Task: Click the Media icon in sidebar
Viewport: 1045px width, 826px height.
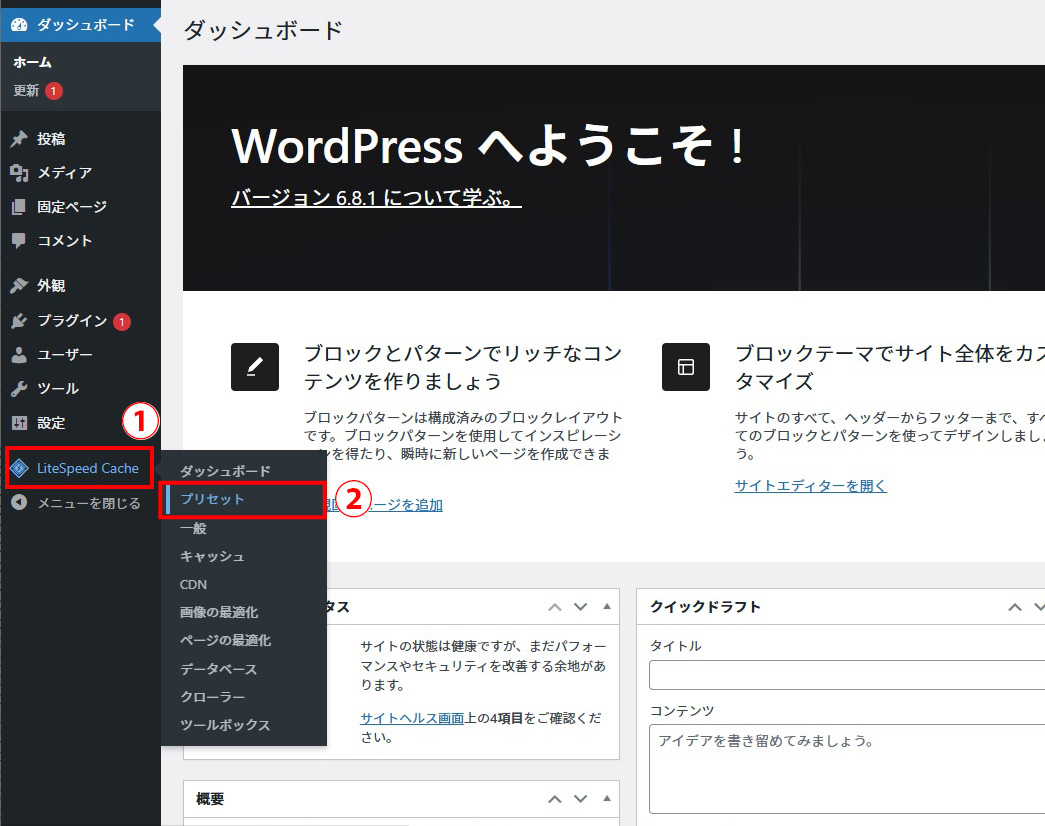Action: [19, 173]
